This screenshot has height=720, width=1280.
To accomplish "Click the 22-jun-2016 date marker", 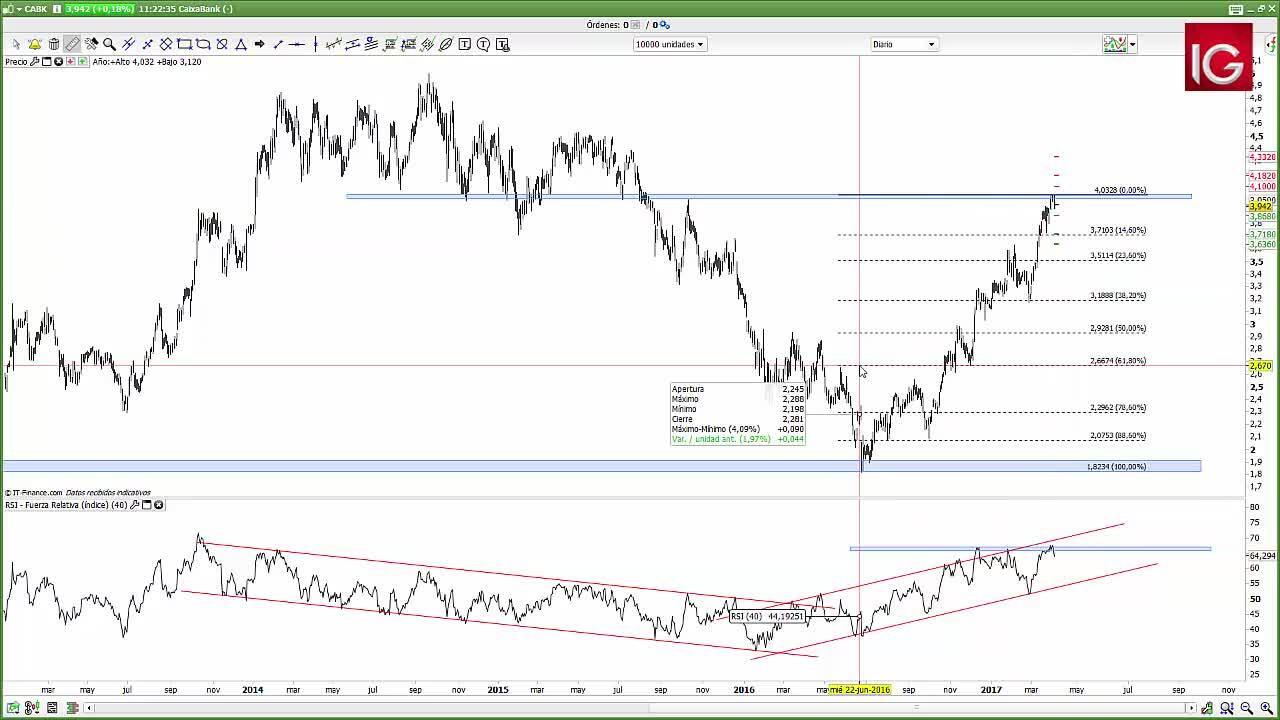I will coord(860,689).
